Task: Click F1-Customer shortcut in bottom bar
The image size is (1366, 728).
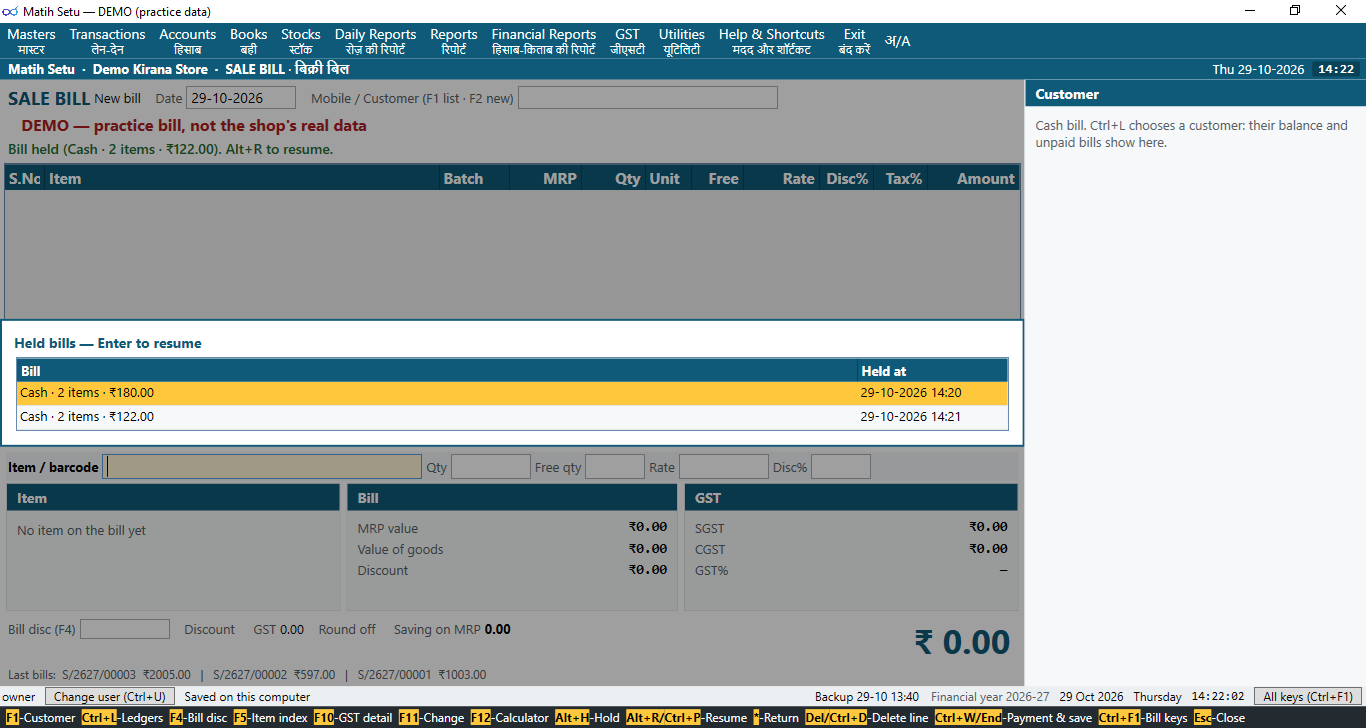Action: click(x=40, y=718)
